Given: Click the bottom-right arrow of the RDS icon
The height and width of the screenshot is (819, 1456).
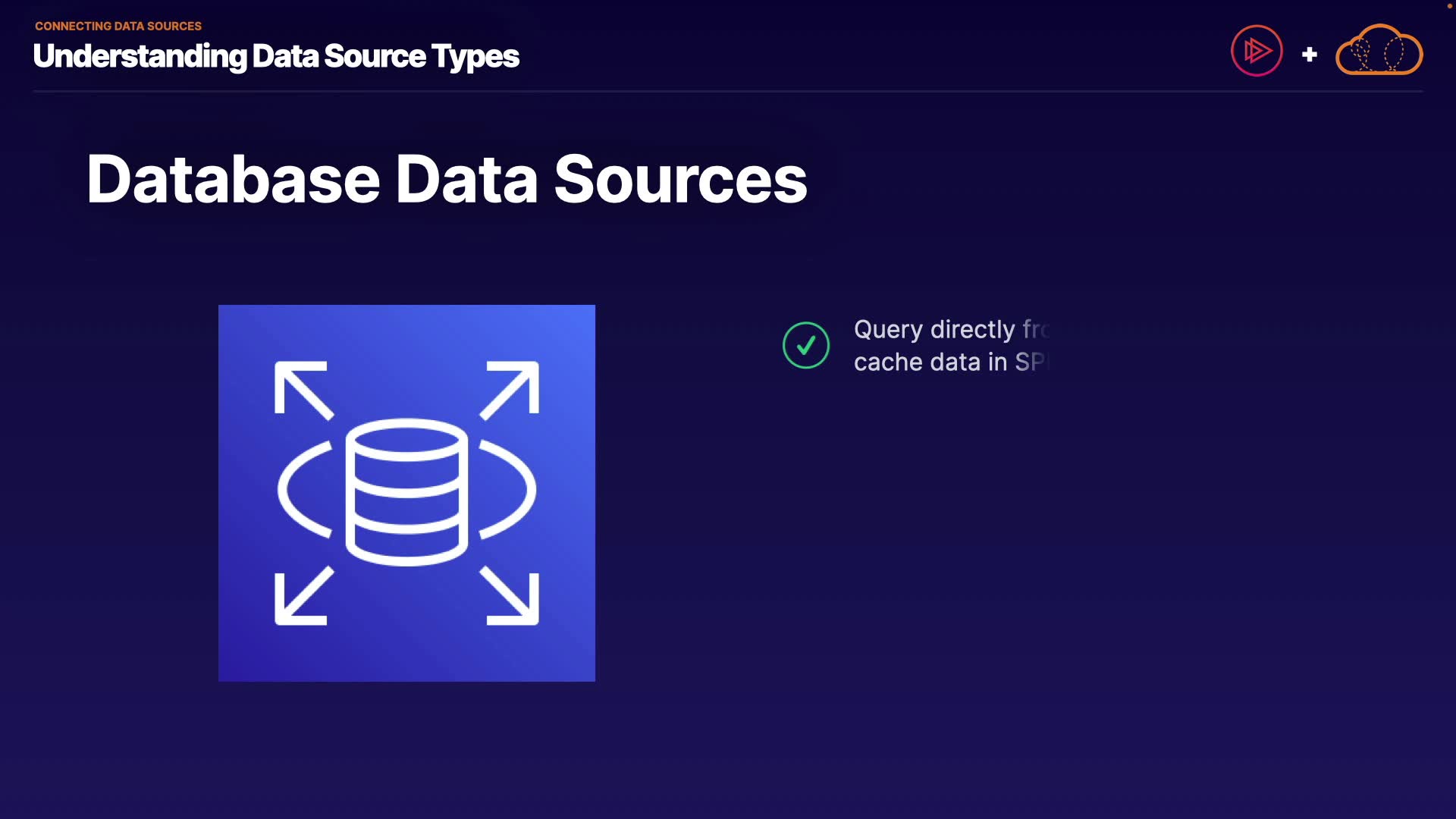Looking at the screenshot, I should coord(511,598).
